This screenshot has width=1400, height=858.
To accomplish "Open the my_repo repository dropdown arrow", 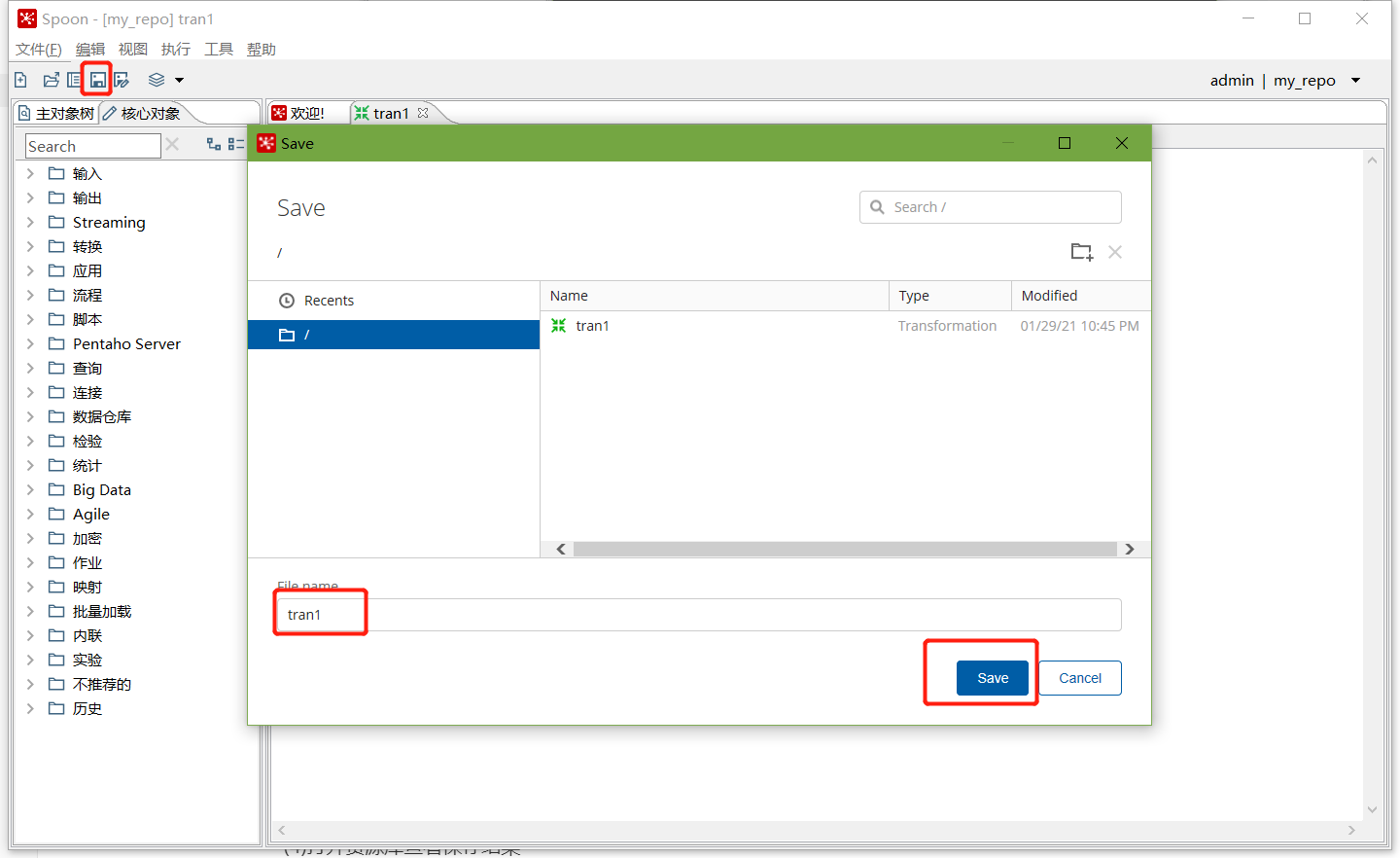I will click(1356, 81).
